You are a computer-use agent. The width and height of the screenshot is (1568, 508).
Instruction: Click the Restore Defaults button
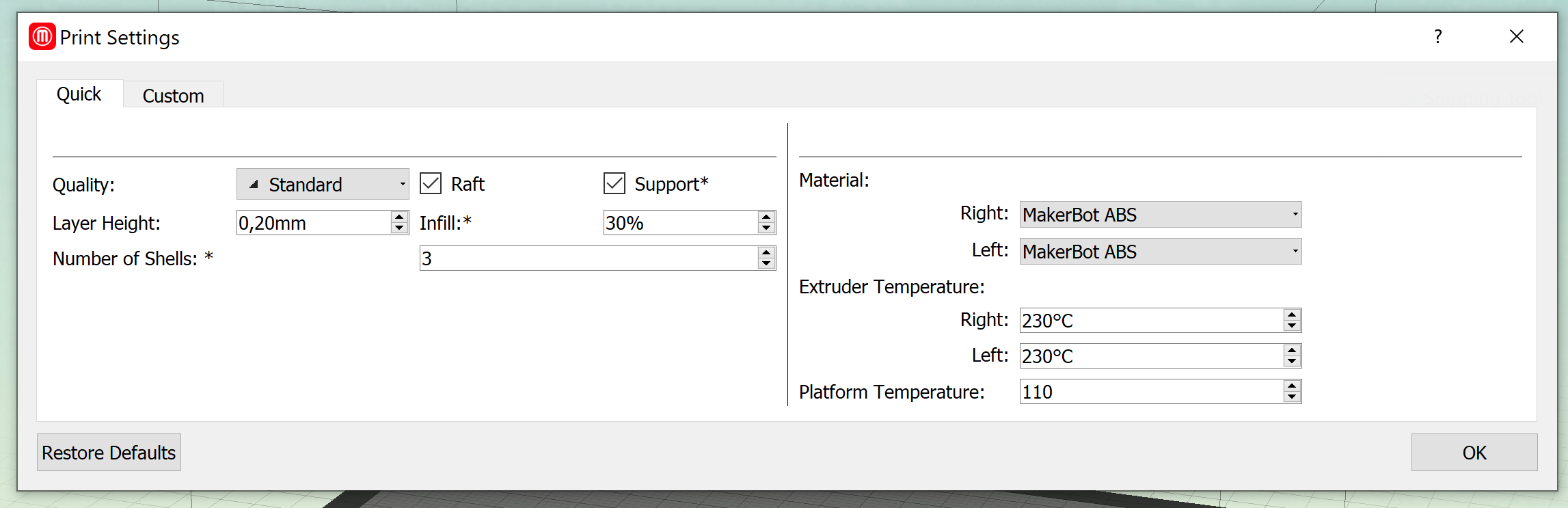point(109,452)
